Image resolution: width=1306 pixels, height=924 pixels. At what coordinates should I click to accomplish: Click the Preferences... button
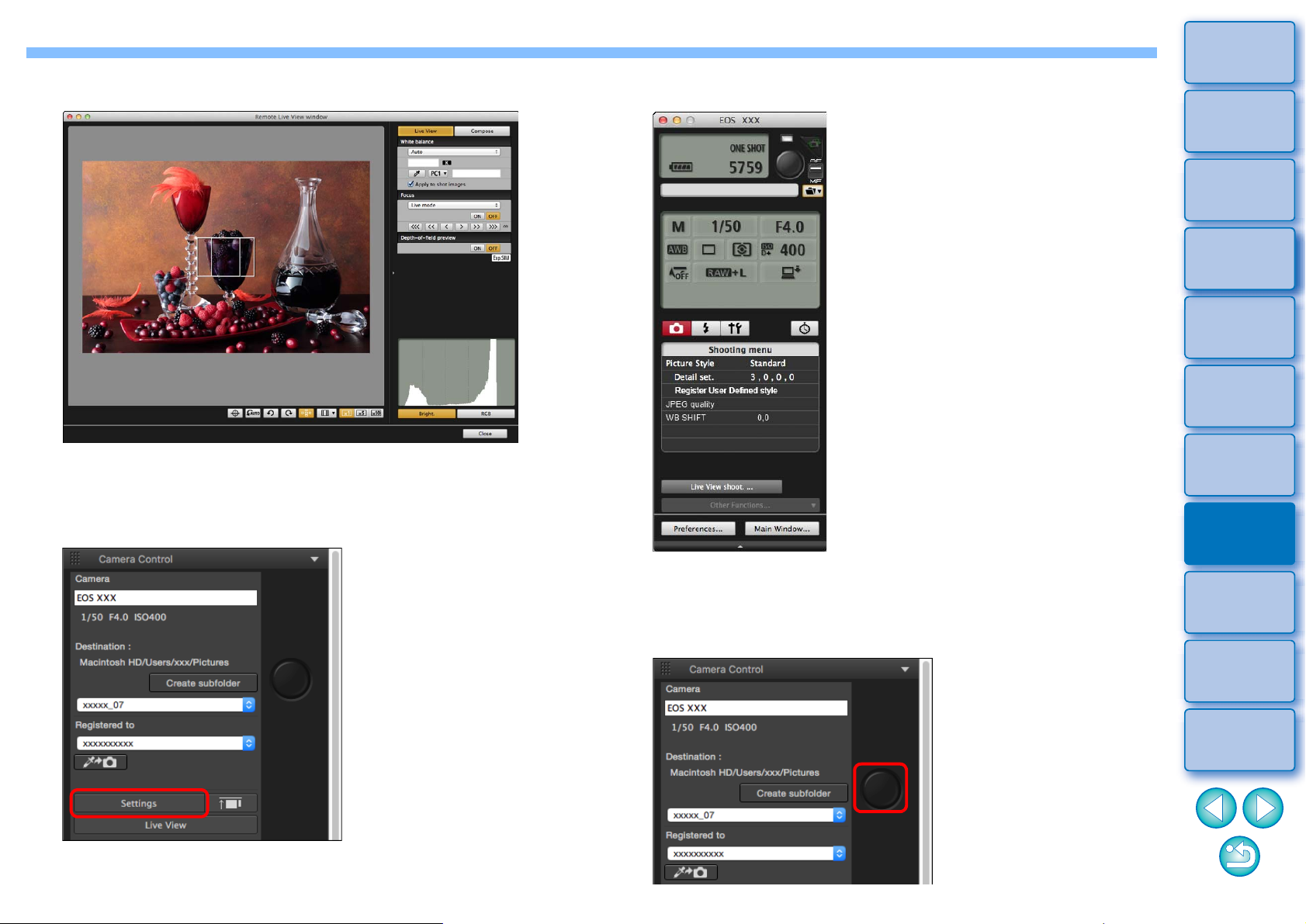(x=698, y=528)
